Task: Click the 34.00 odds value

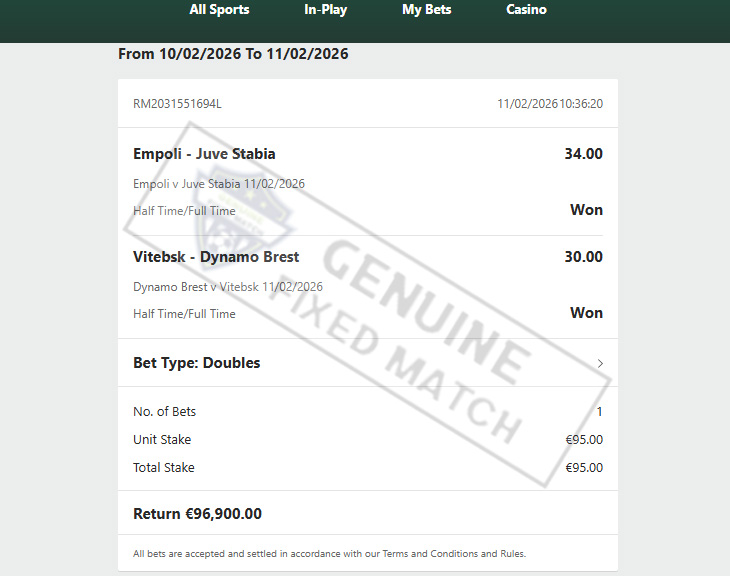Action: (x=583, y=154)
